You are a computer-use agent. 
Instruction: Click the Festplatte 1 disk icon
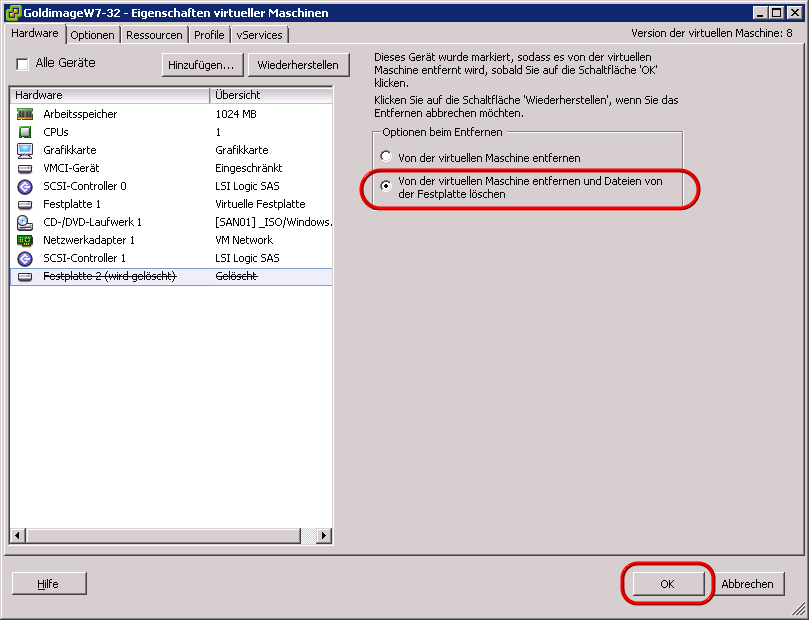tap(25, 204)
